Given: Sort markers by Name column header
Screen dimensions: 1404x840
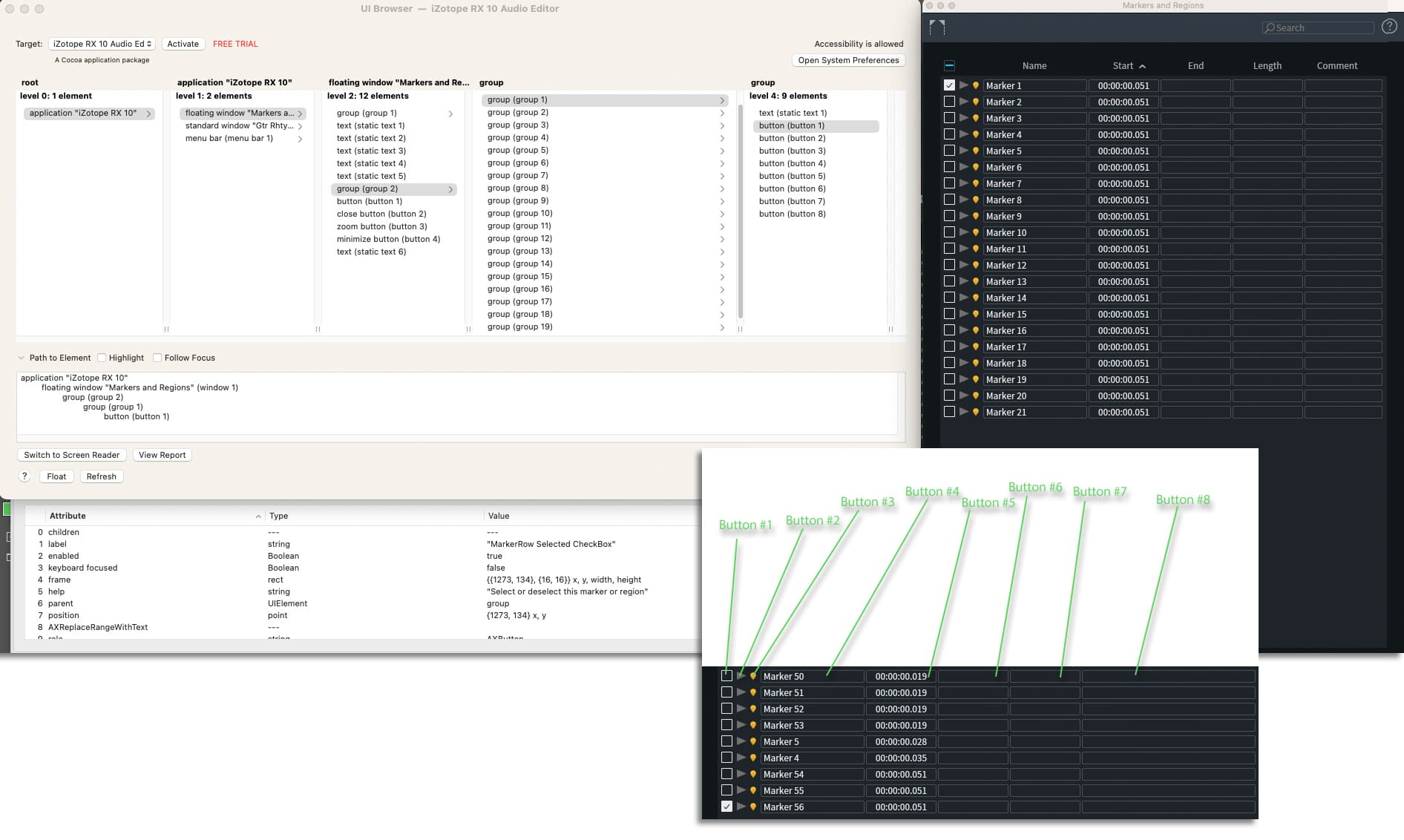Looking at the screenshot, I should pos(1034,66).
